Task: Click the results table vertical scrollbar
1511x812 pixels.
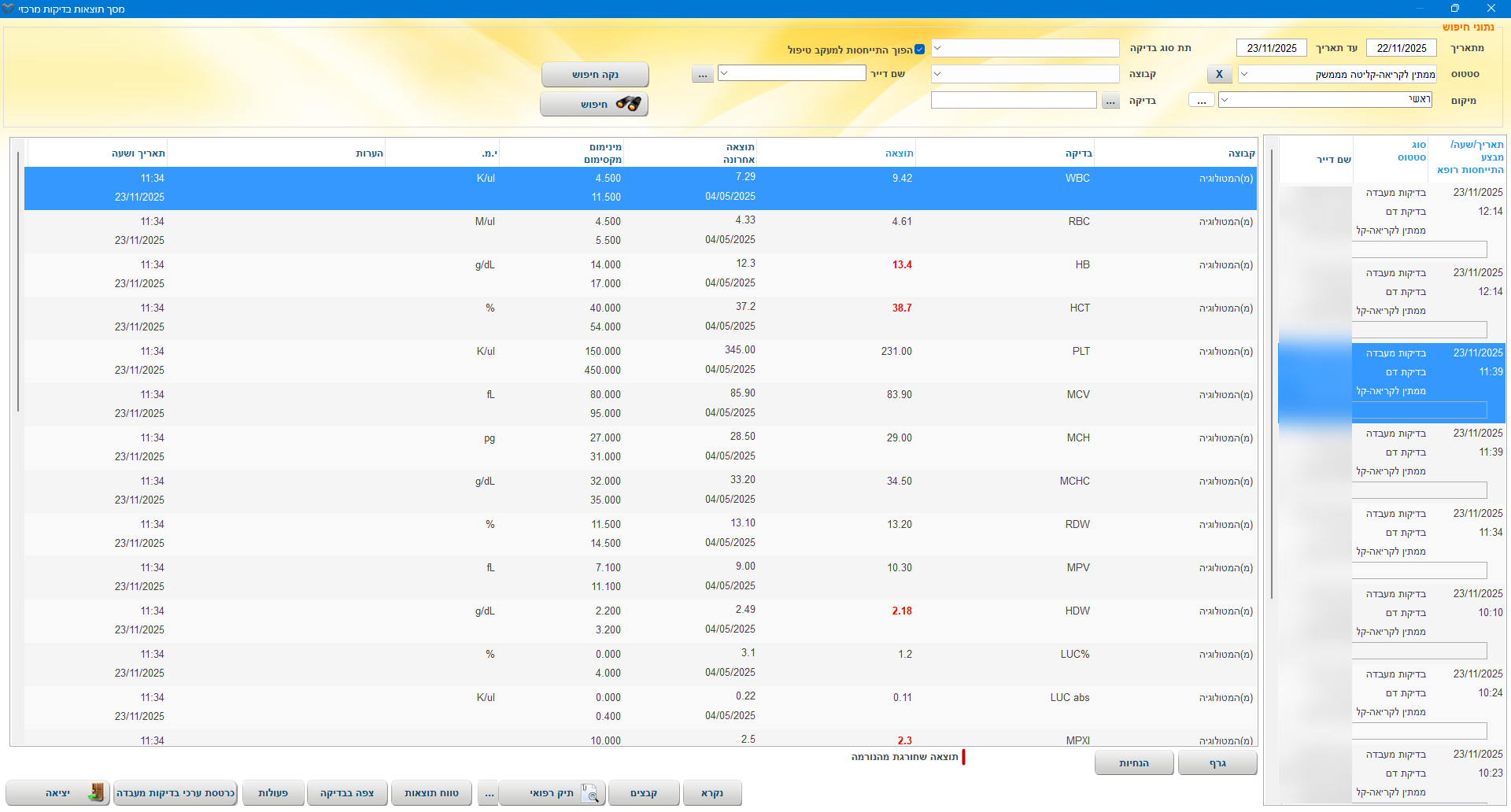Action: coord(18,283)
